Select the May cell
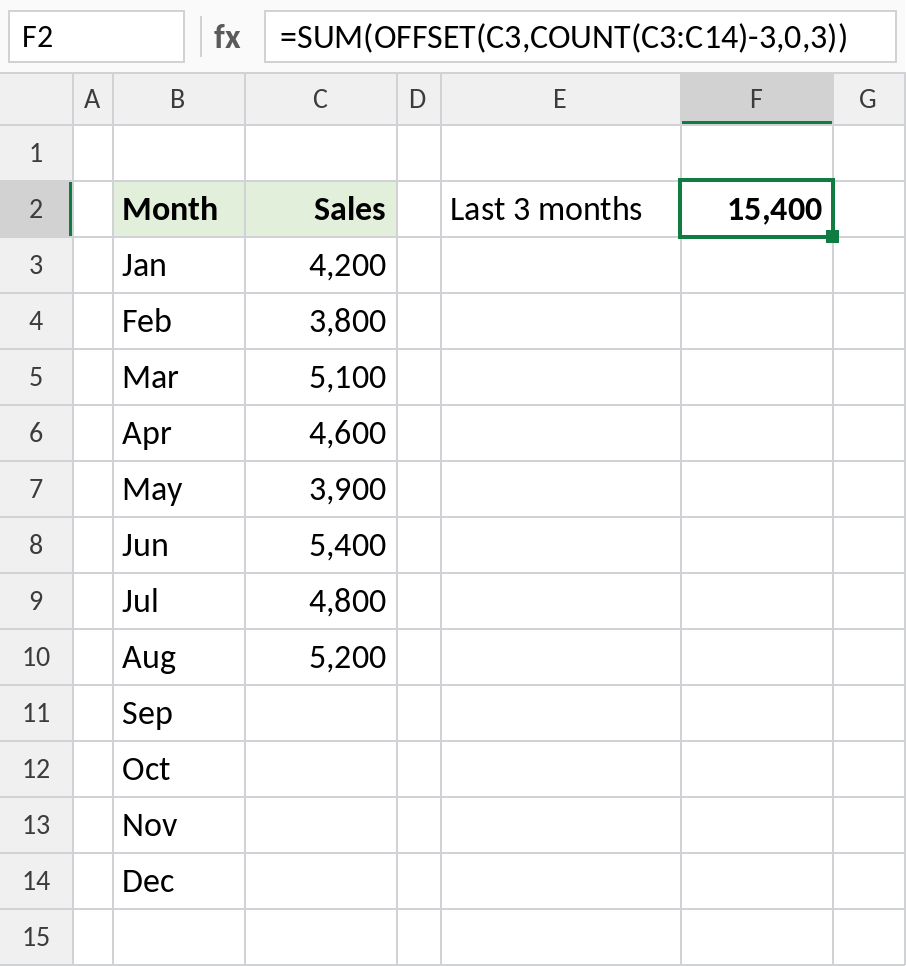Viewport: 906px width, 966px height. tap(179, 489)
